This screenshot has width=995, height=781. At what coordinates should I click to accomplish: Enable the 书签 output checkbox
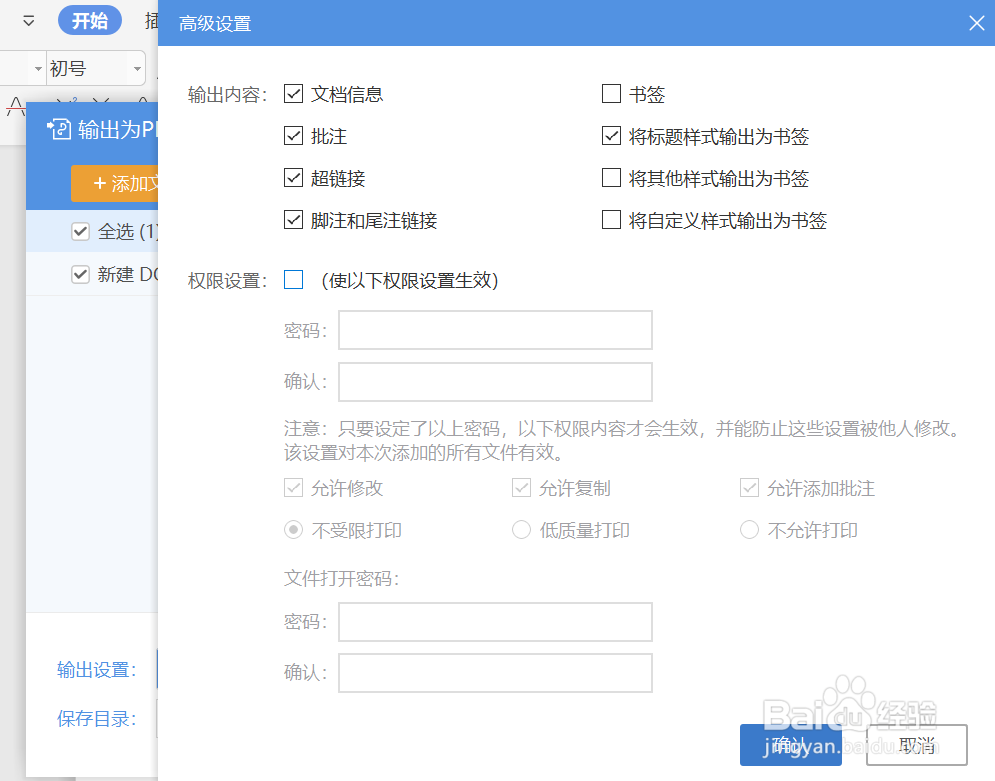pyautogui.click(x=611, y=94)
